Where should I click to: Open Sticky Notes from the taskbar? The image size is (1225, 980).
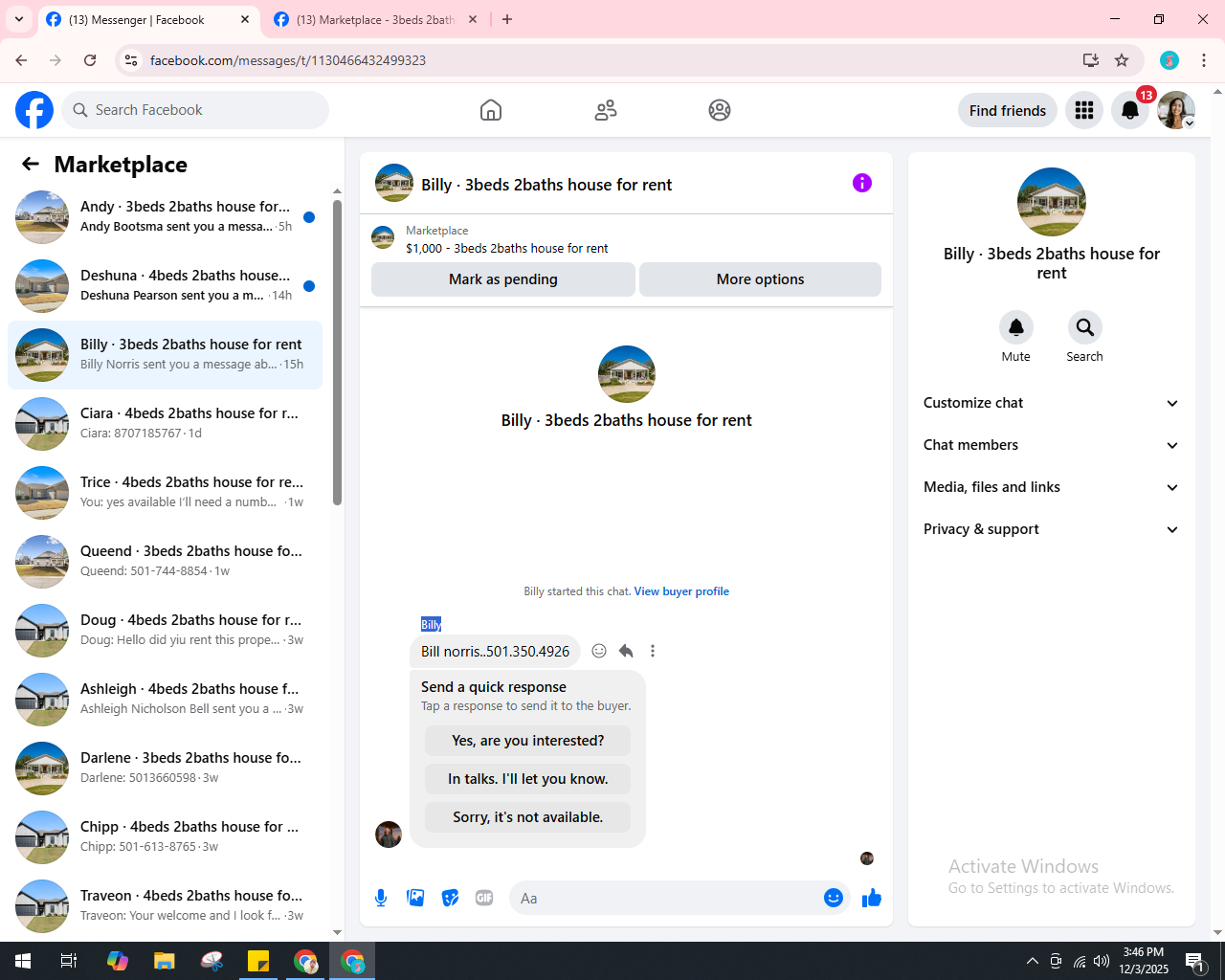coord(258,961)
